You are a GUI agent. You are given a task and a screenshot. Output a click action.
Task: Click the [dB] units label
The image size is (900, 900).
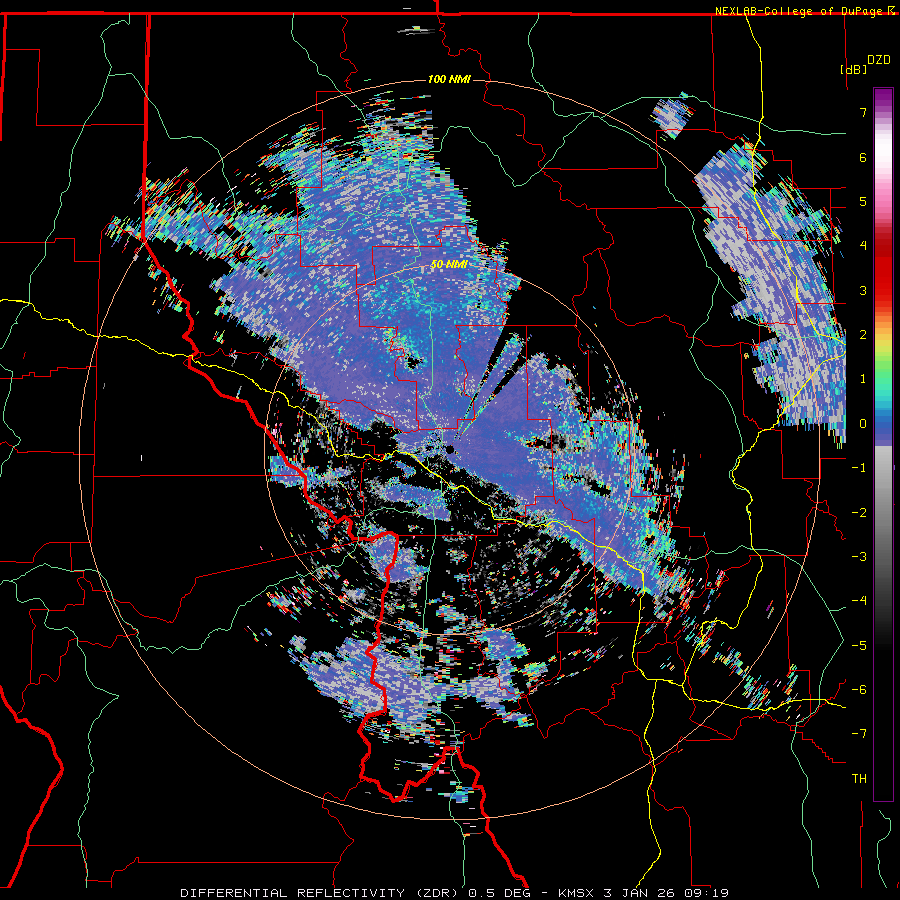point(853,69)
